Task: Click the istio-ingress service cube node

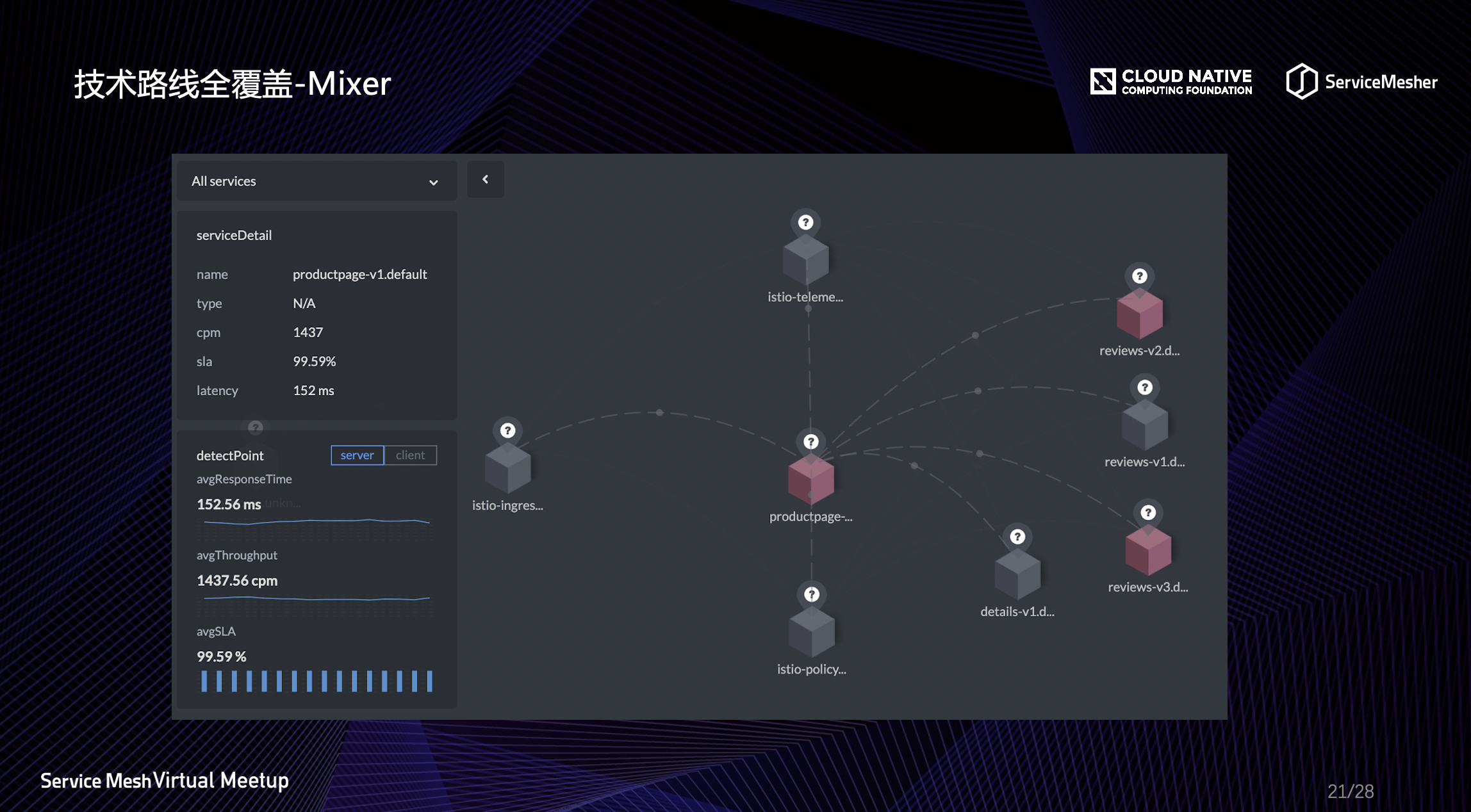Action: [x=507, y=469]
